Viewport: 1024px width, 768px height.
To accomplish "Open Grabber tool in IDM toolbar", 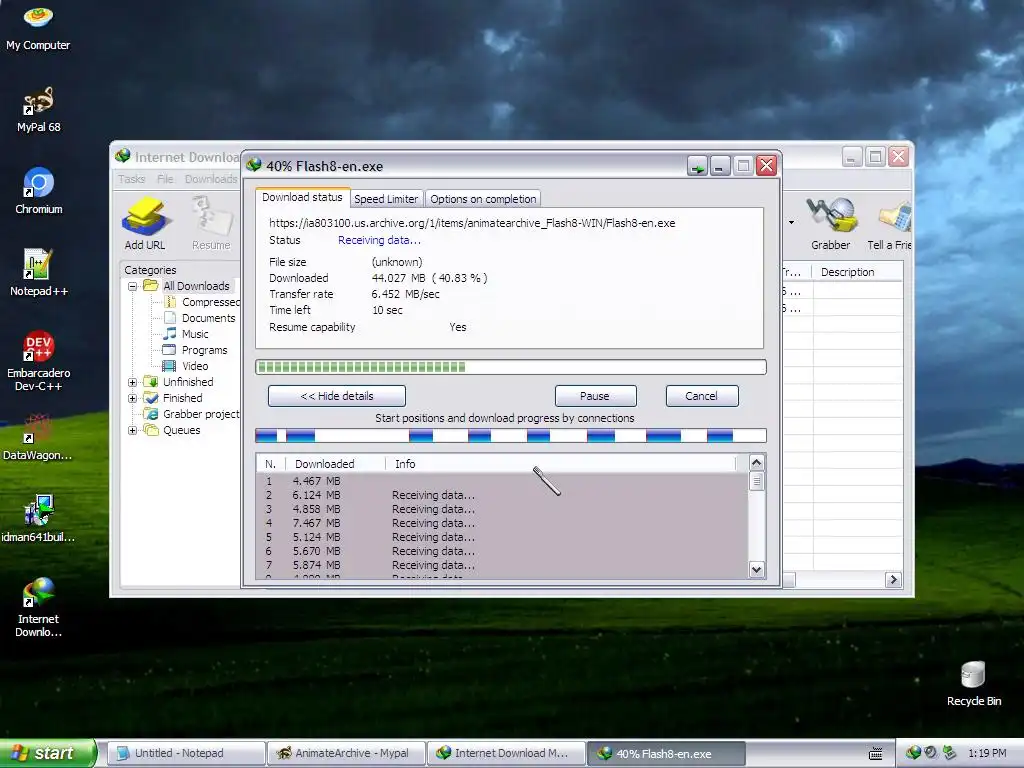I will click(831, 224).
